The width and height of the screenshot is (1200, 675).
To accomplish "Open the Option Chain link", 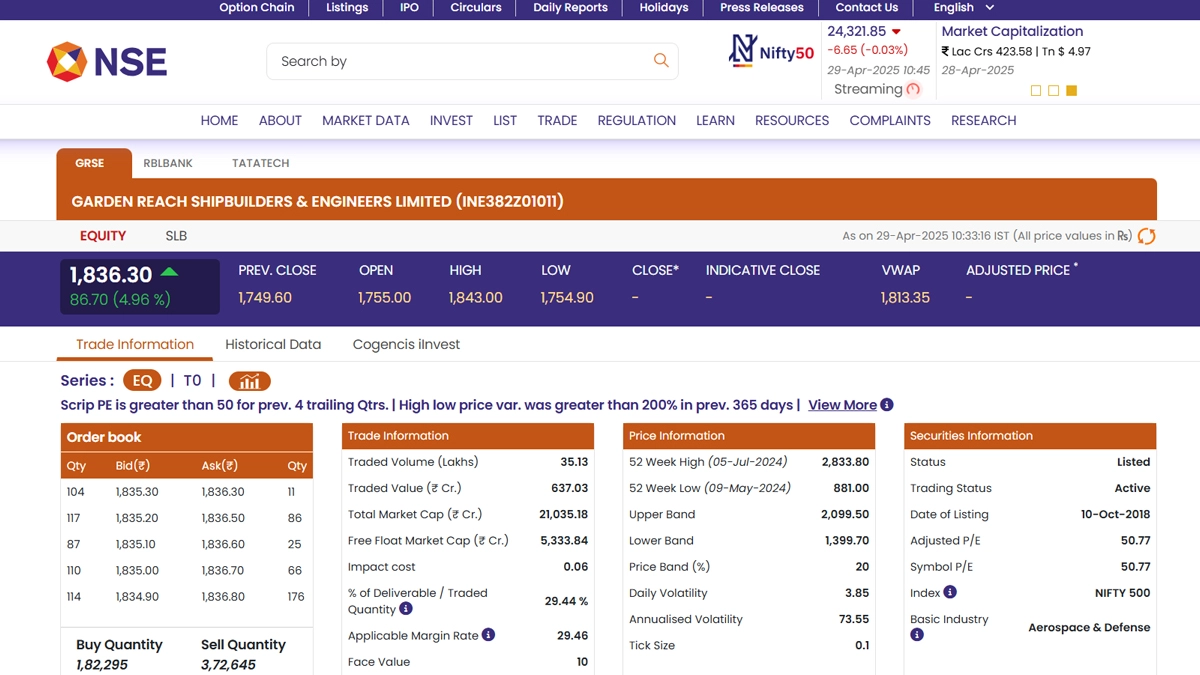I will tap(257, 8).
